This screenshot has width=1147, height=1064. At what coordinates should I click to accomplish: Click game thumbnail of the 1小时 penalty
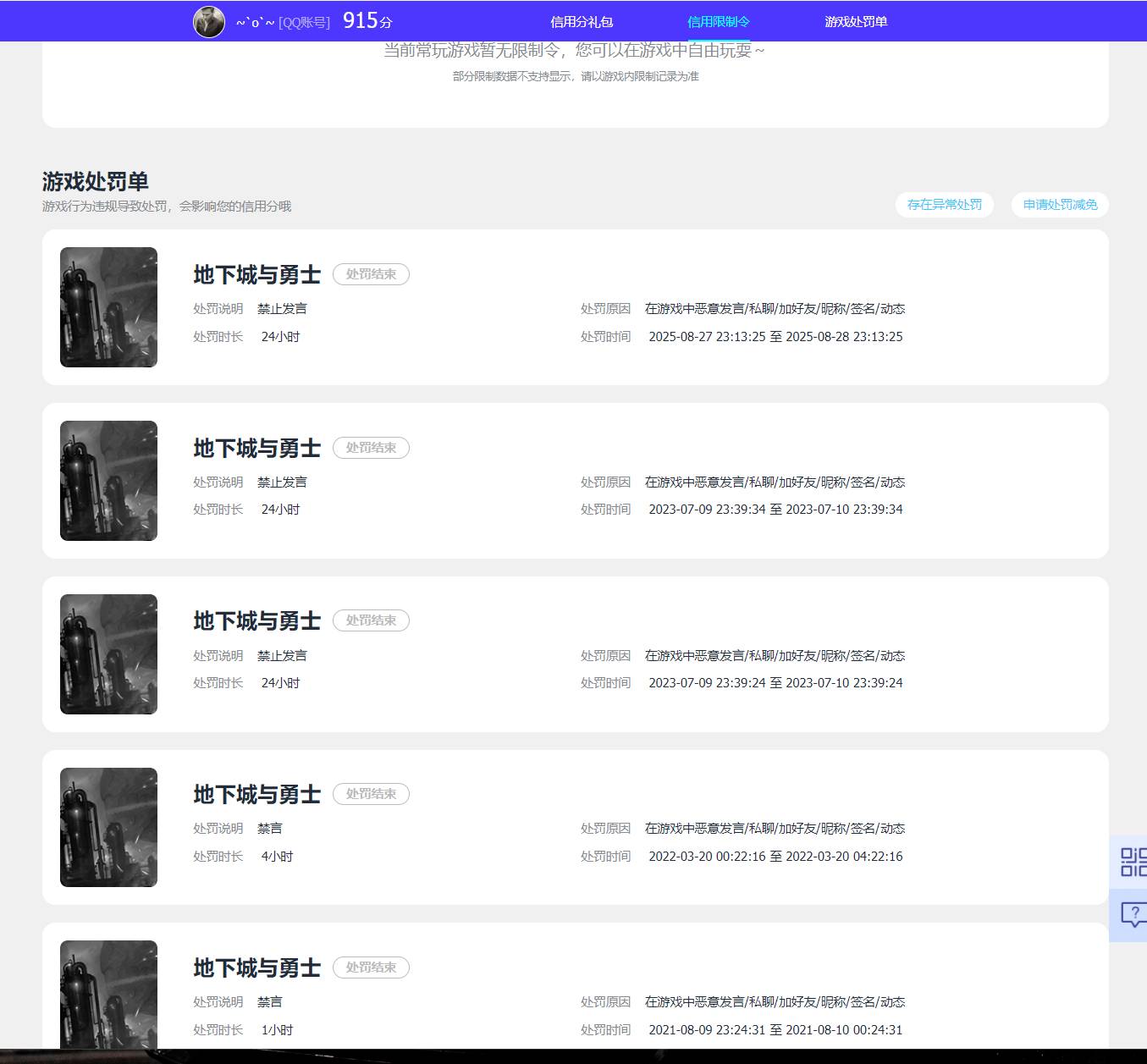(108, 995)
